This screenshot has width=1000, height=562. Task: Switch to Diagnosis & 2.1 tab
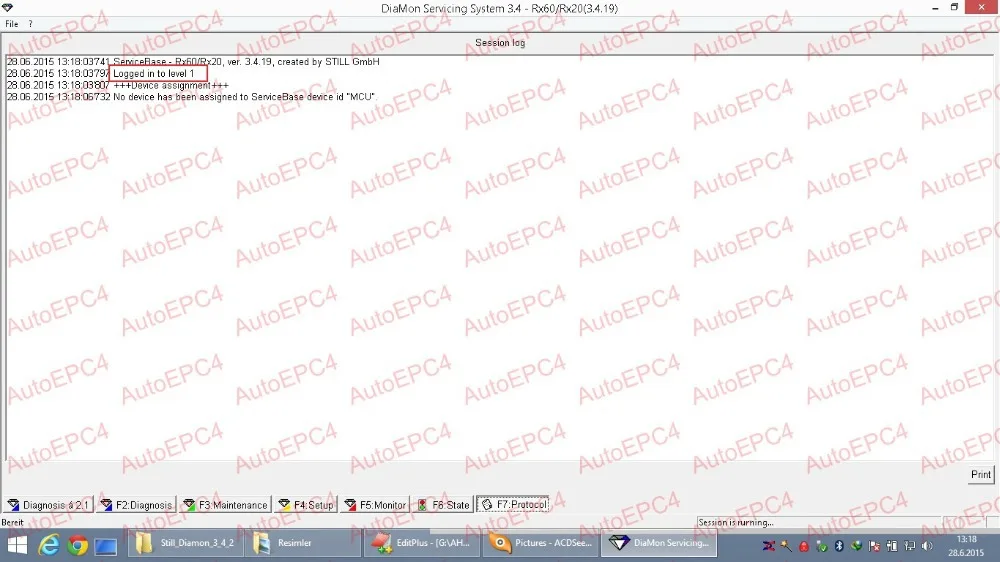click(x=49, y=505)
